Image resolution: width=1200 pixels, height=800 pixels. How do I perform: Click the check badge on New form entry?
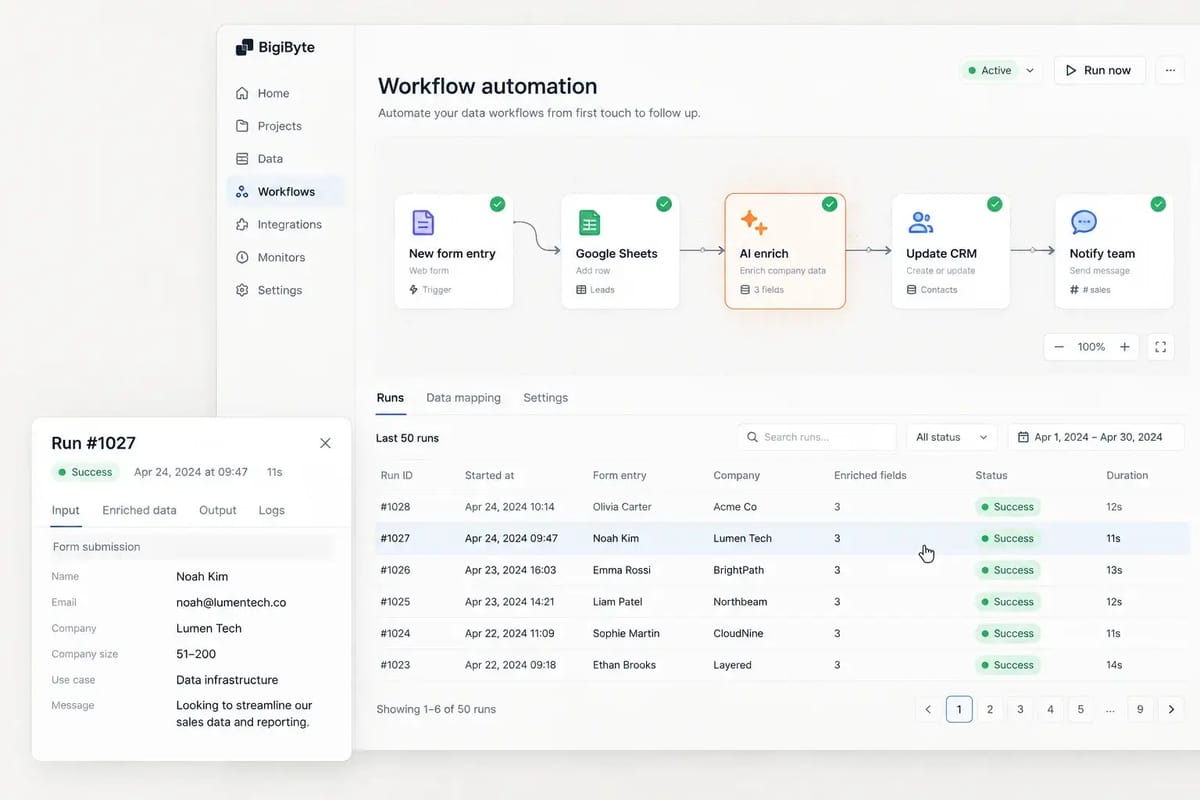point(497,204)
